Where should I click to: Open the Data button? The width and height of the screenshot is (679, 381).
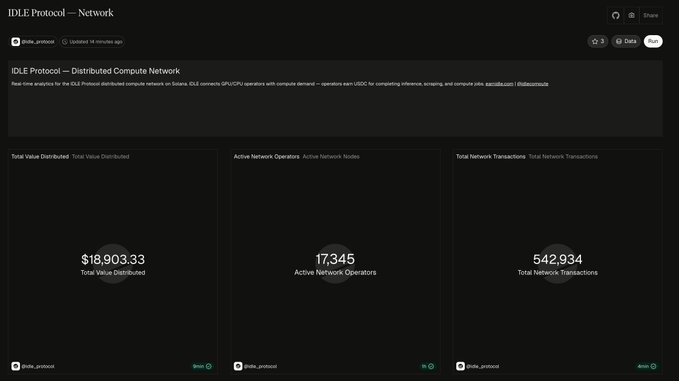pyautogui.click(x=626, y=41)
